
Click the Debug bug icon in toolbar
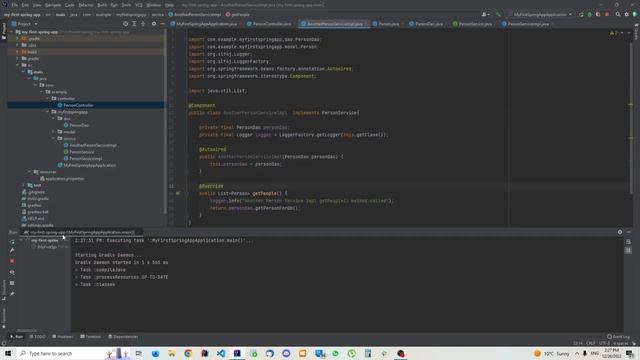589,15
